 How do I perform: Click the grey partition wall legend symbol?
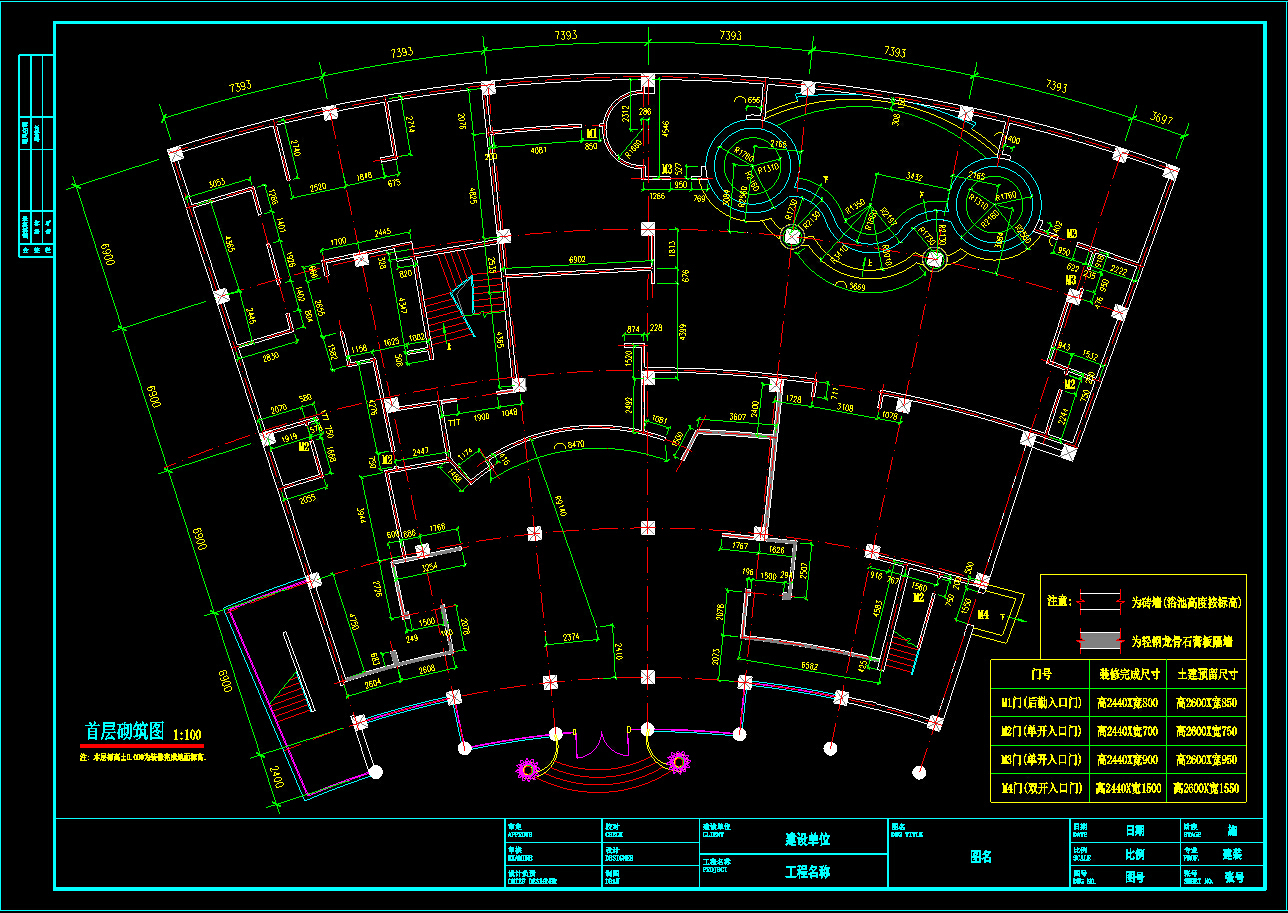[x=1100, y=640]
